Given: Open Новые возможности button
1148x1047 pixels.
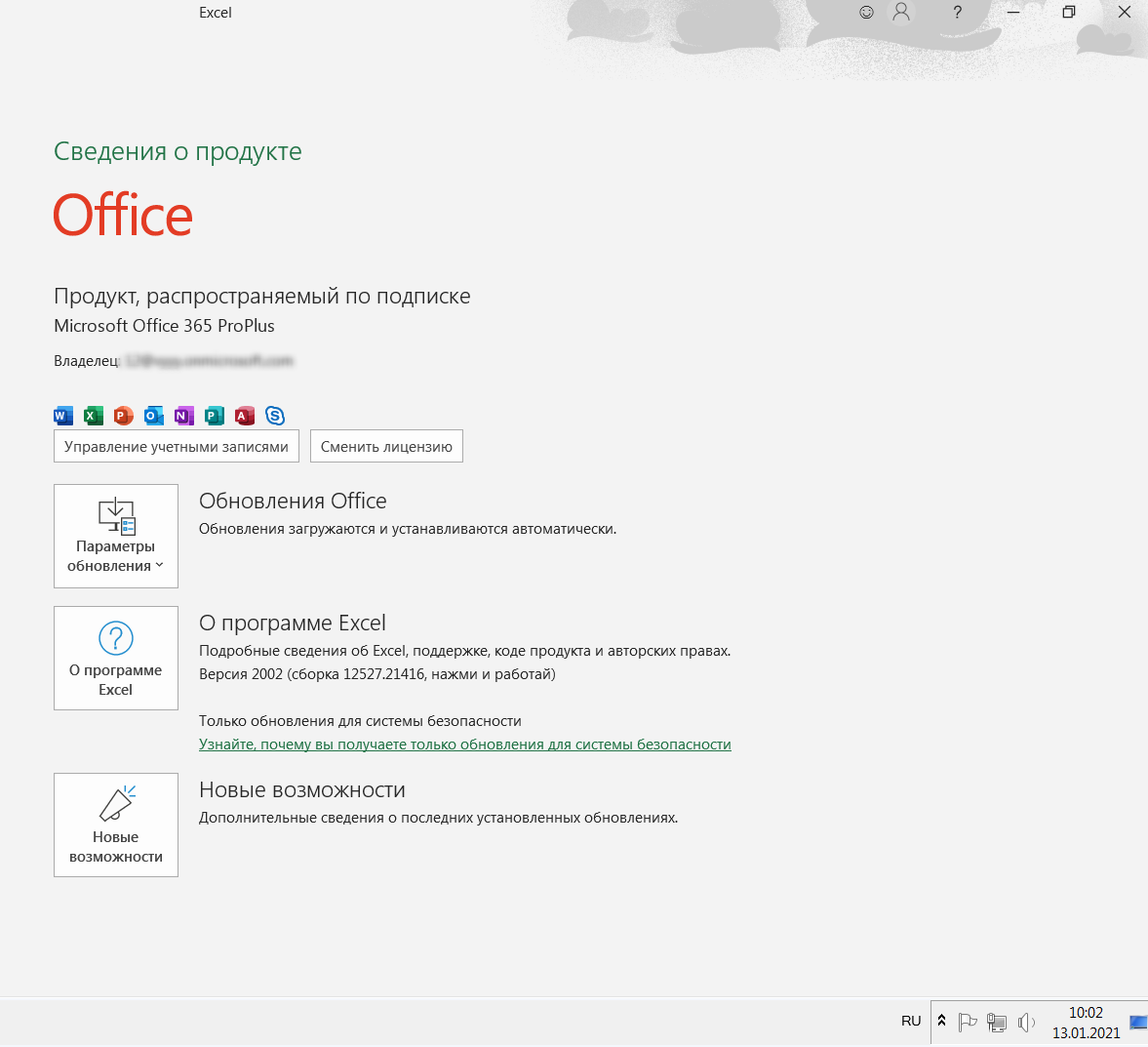Looking at the screenshot, I should [116, 825].
